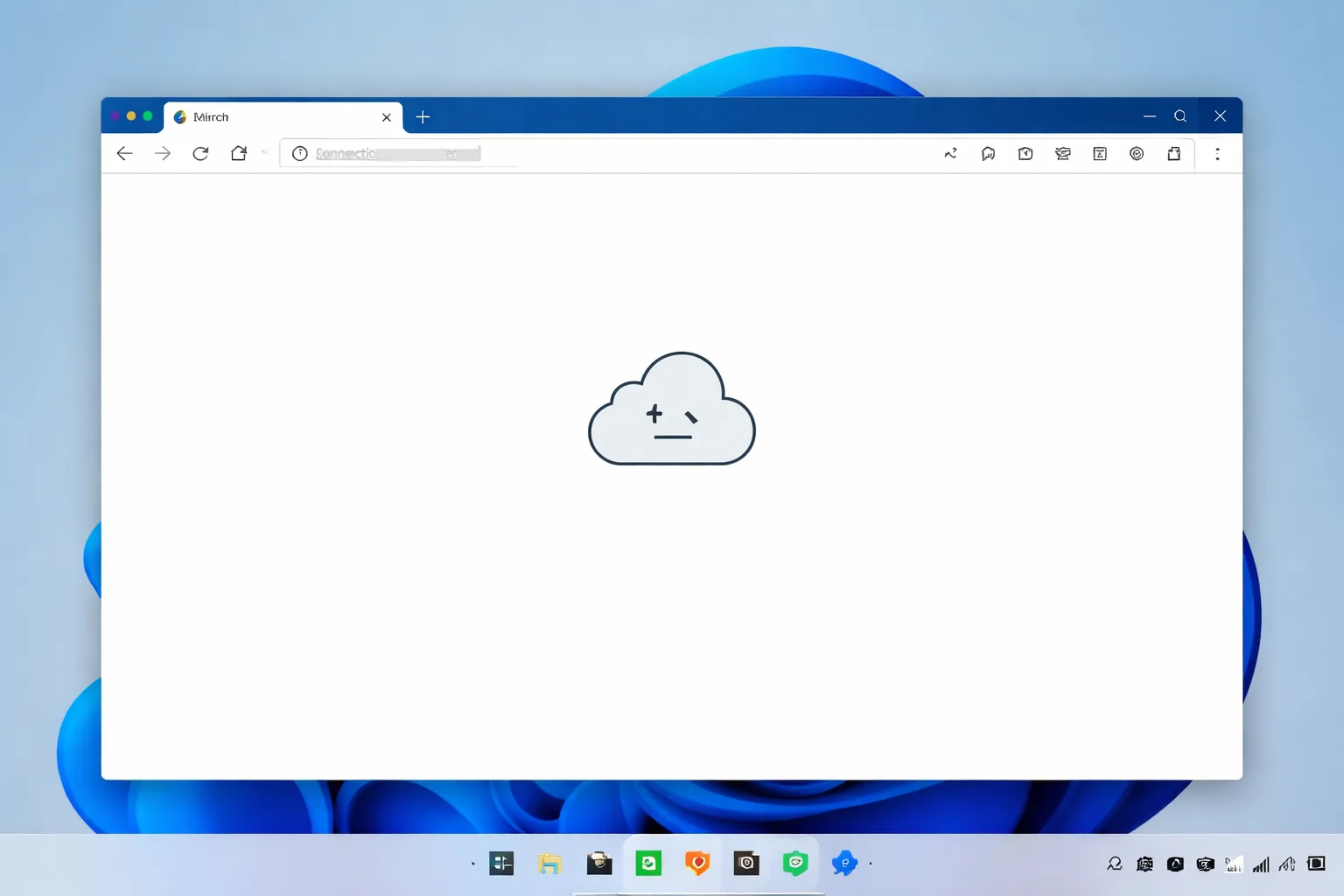The height and width of the screenshot is (896, 1344).
Task: Open a new browser tab
Action: click(423, 117)
